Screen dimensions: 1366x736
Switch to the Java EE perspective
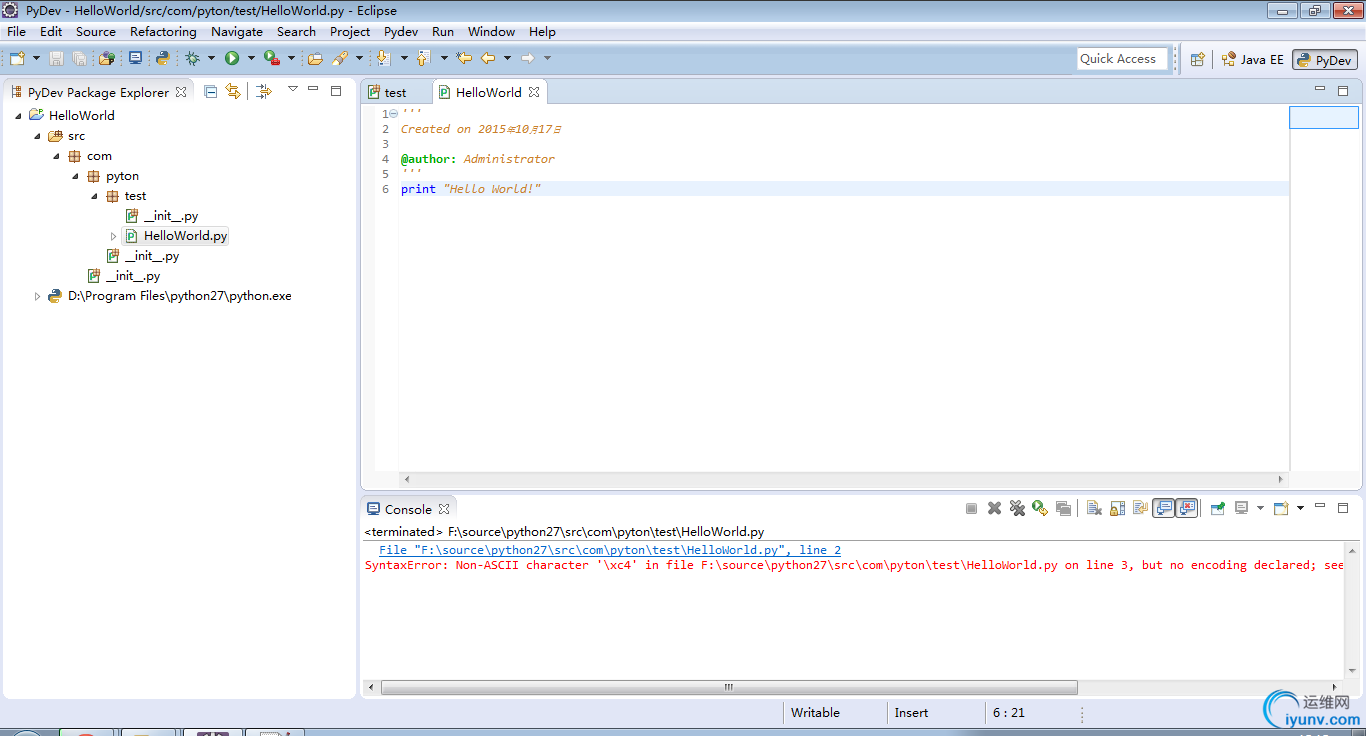(1252, 60)
